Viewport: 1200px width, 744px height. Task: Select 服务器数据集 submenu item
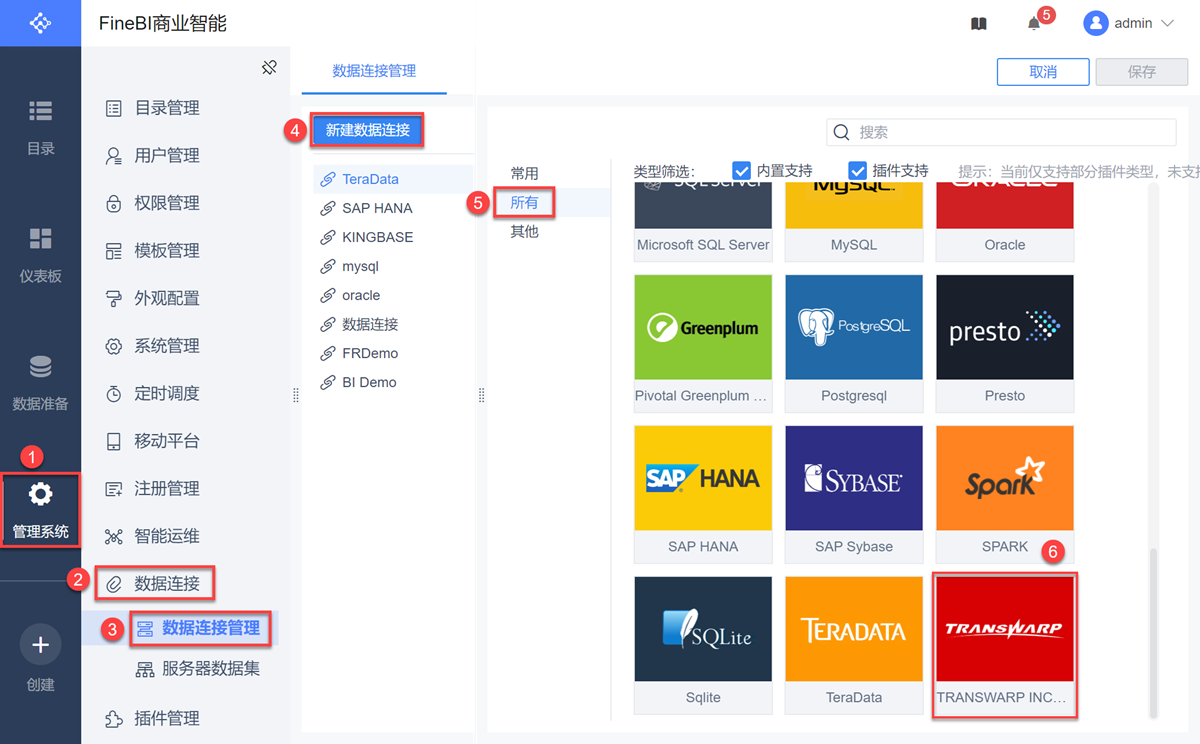[199, 669]
